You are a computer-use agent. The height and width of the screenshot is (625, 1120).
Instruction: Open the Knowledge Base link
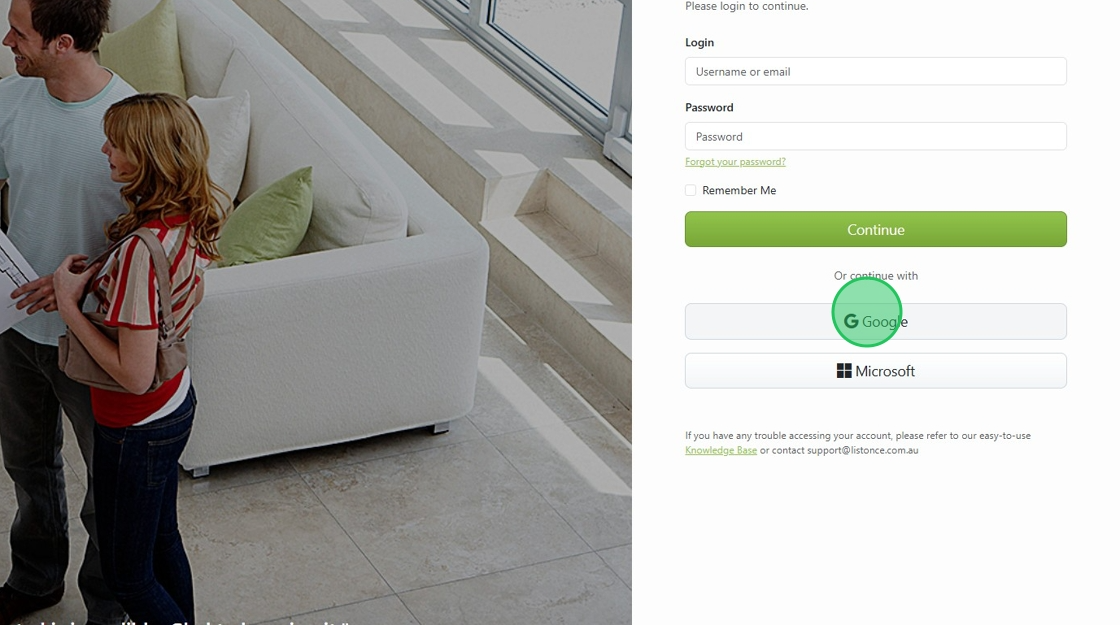[x=721, y=451]
